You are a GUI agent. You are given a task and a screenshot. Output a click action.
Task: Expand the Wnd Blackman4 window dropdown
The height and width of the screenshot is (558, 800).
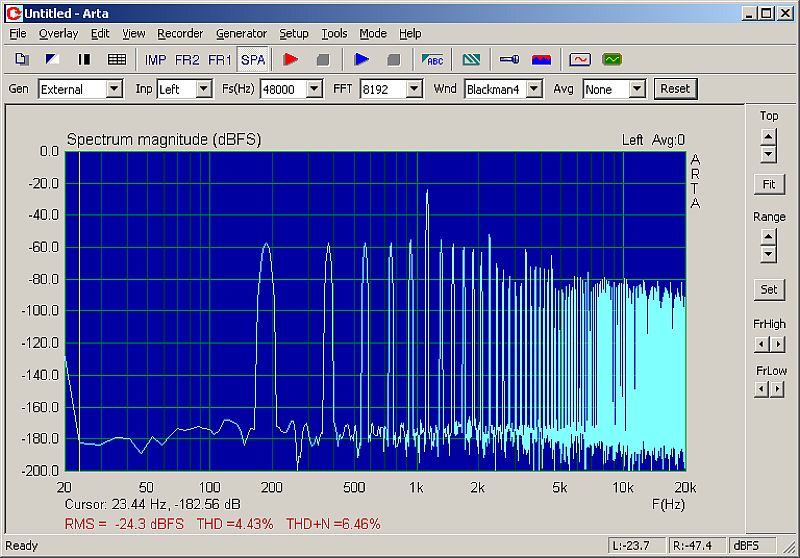534,89
